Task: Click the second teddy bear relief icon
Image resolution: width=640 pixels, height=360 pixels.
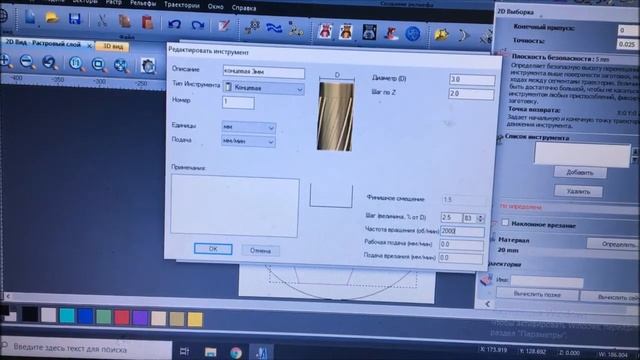Action: pyautogui.click(x=346, y=31)
